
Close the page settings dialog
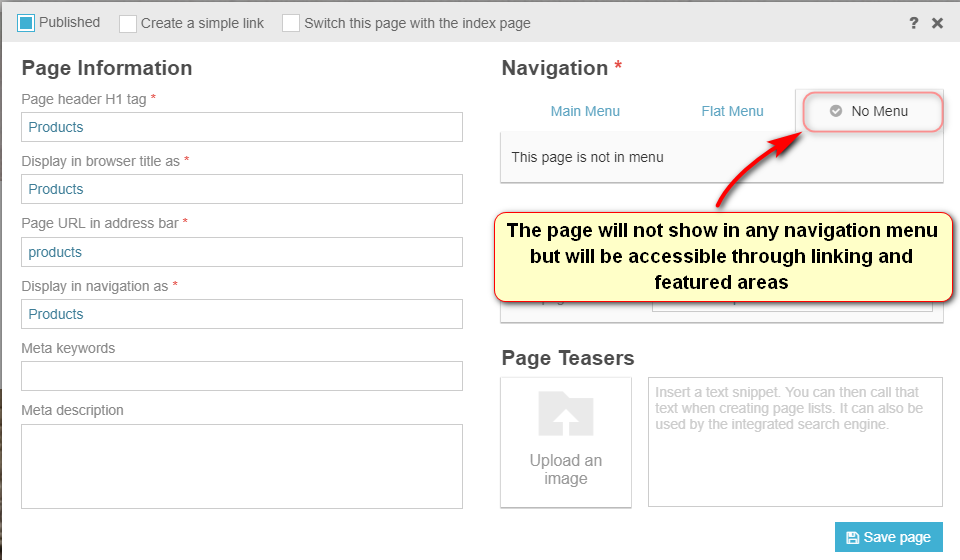click(937, 23)
